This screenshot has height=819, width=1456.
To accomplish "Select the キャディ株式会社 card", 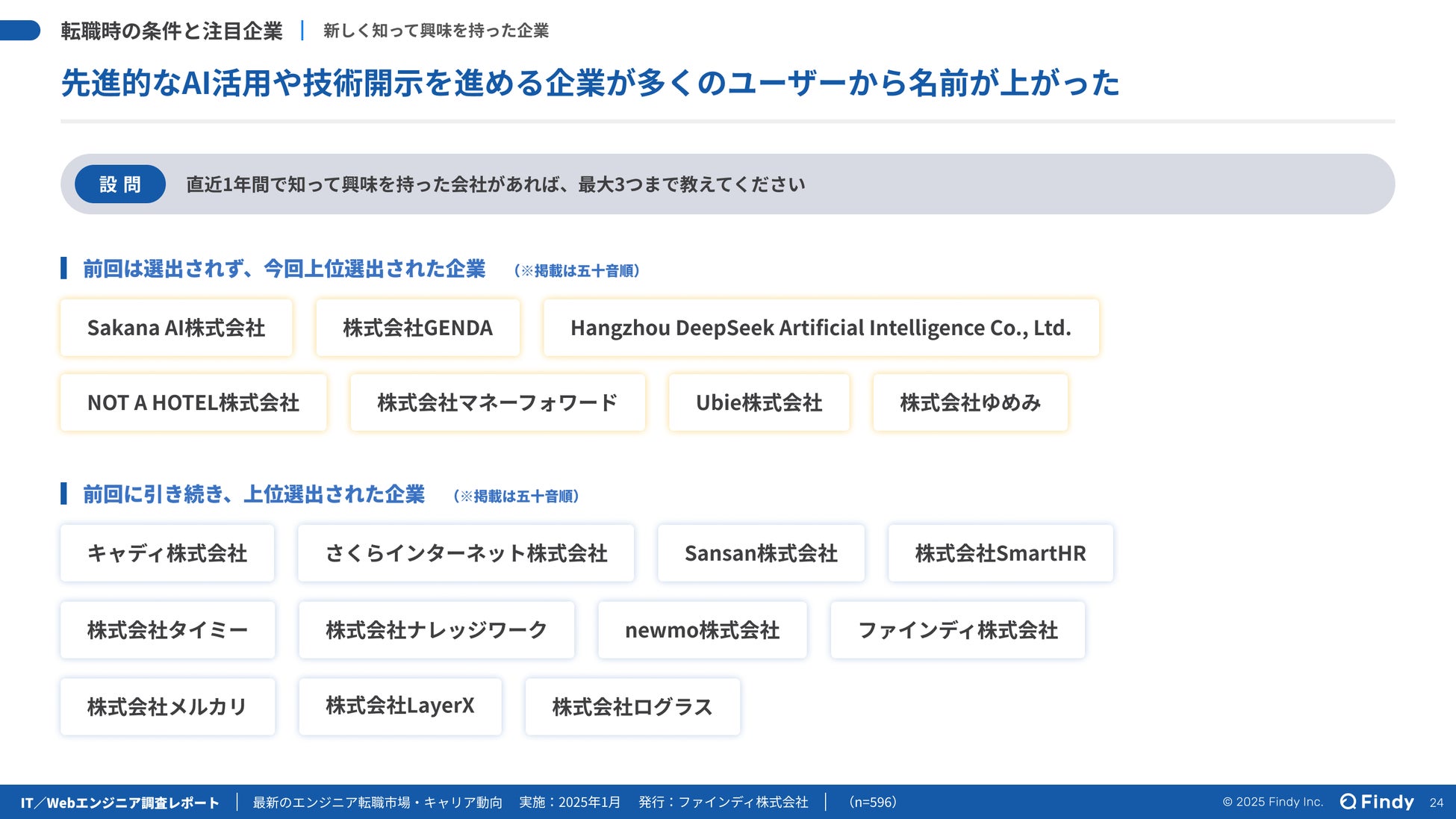I will click(167, 553).
